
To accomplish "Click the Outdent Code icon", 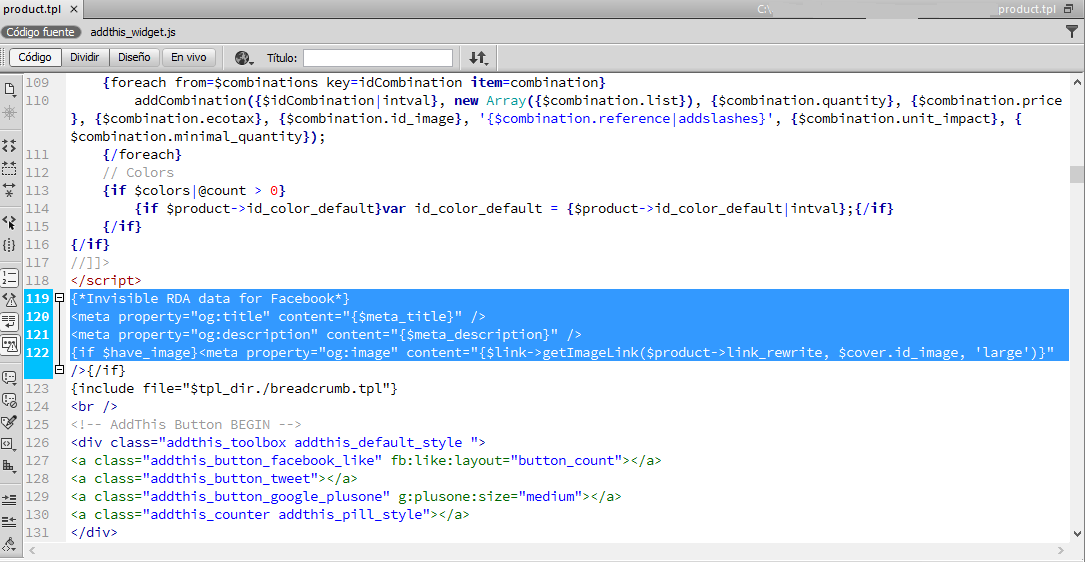I will [x=10, y=520].
